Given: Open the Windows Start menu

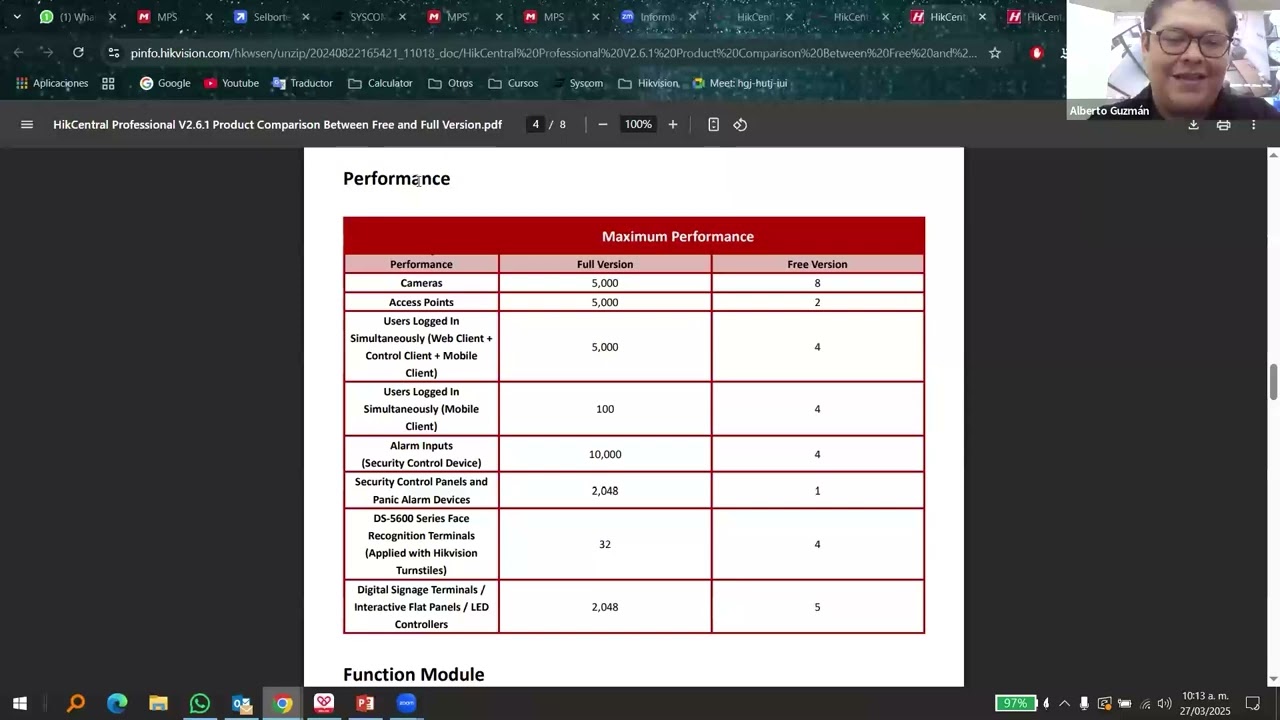Looking at the screenshot, I should click(19, 703).
